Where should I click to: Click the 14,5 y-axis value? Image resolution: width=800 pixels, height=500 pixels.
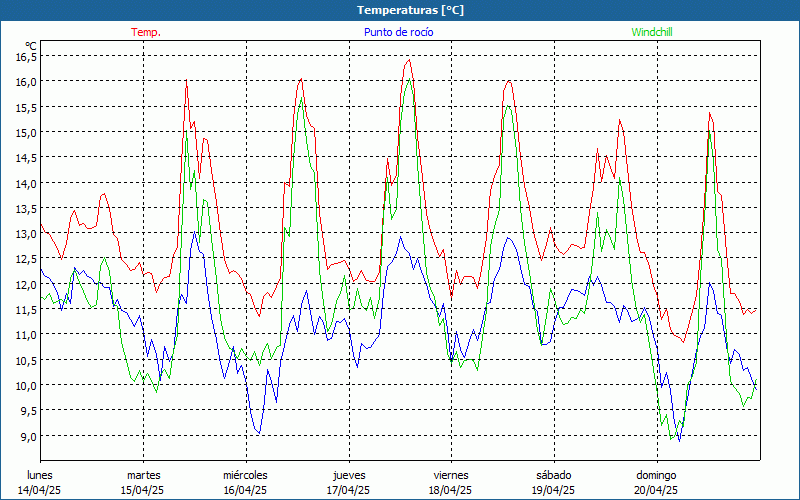point(27,158)
